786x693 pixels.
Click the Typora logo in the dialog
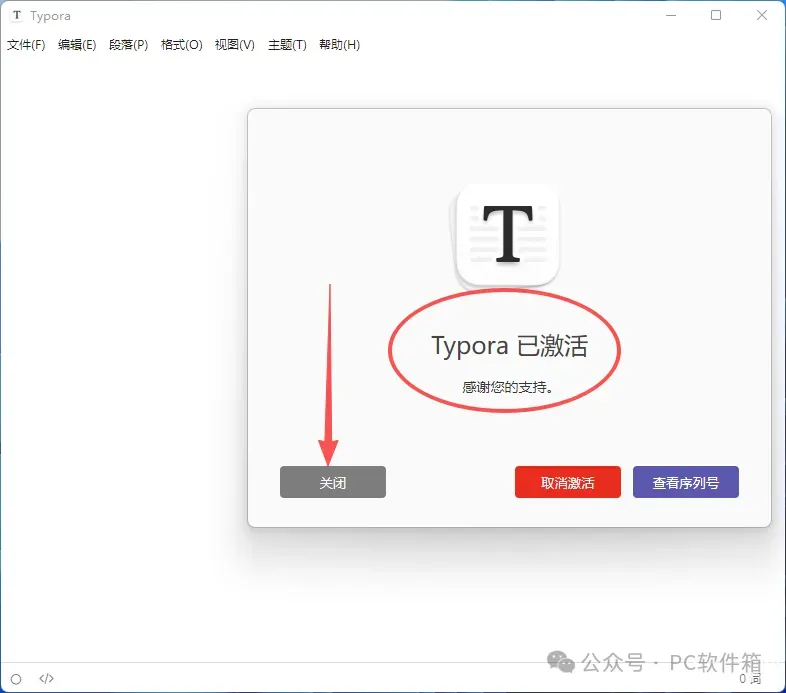coord(507,235)
